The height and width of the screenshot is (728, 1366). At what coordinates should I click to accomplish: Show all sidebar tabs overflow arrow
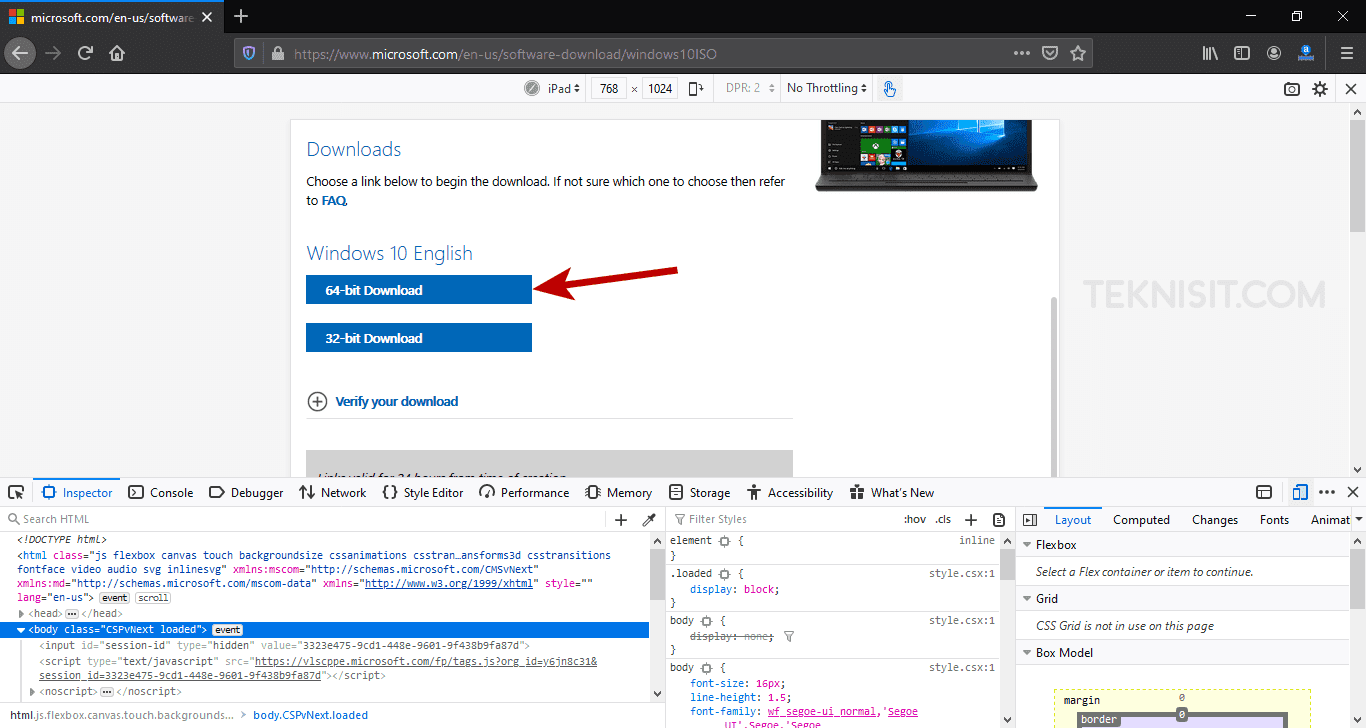click(x=1360, y=520)
